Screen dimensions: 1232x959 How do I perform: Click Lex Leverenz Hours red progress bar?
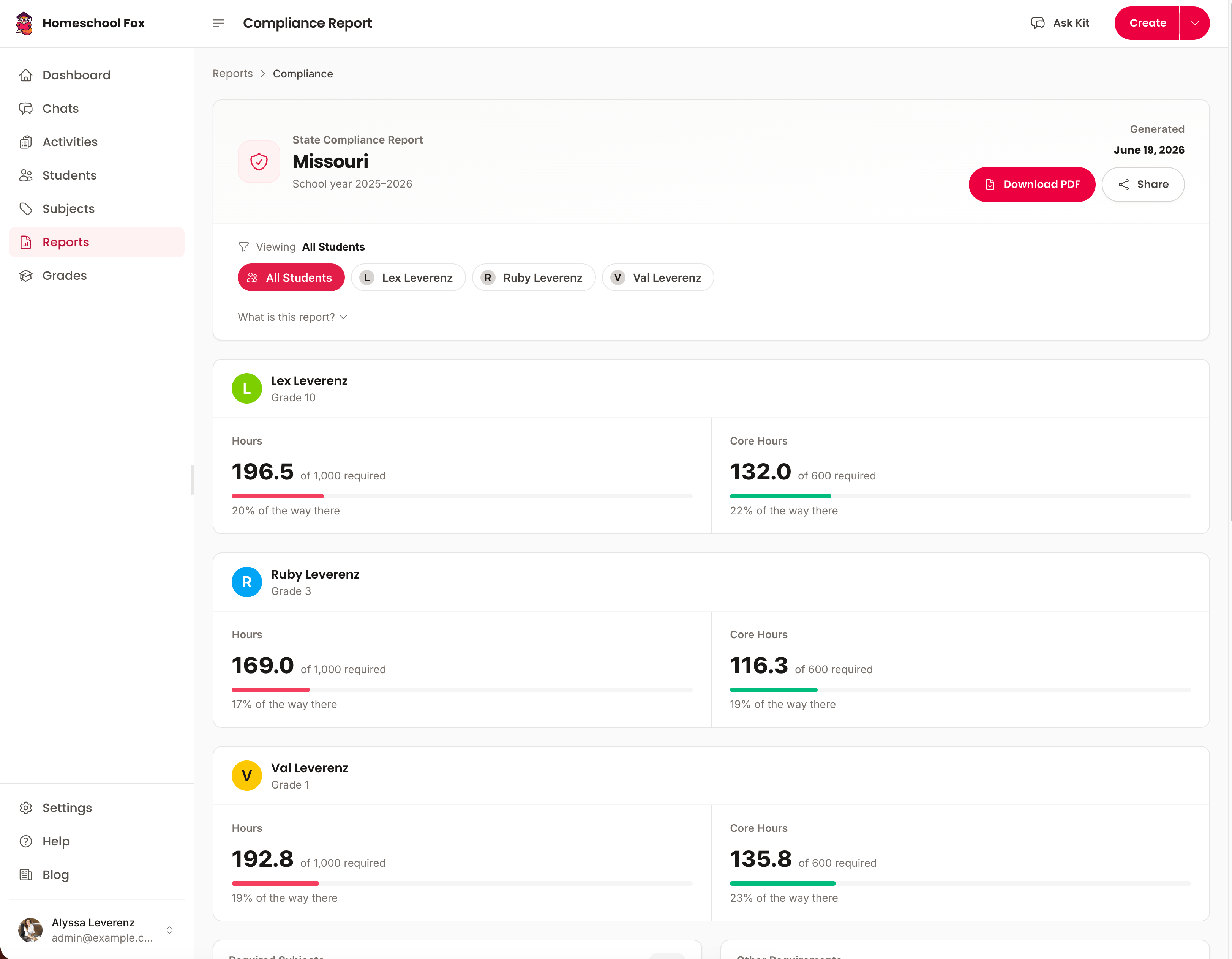(x=278, y=496)
